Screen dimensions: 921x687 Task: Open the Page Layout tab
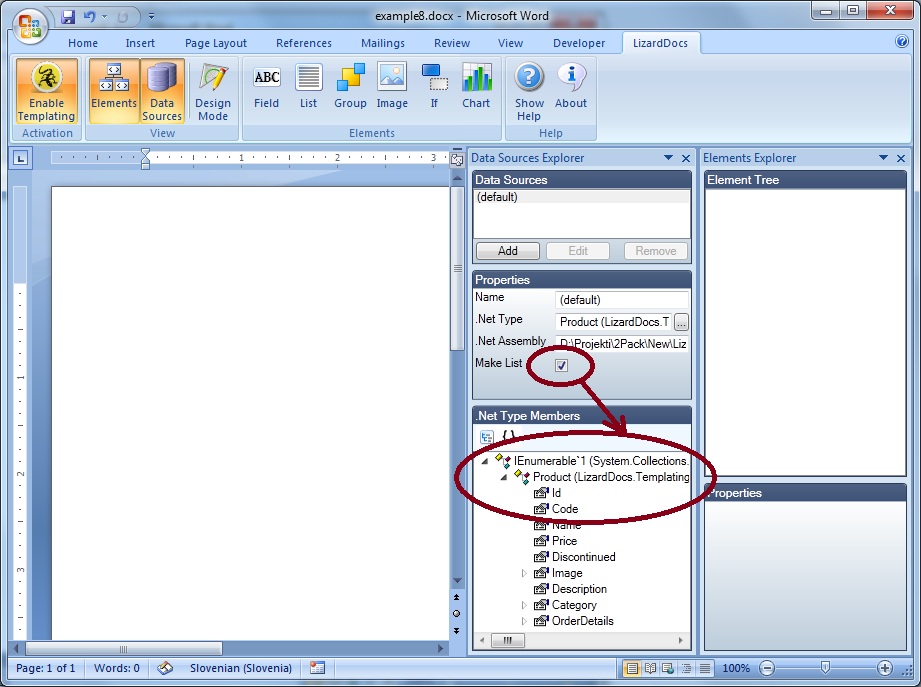coord(216,43)
